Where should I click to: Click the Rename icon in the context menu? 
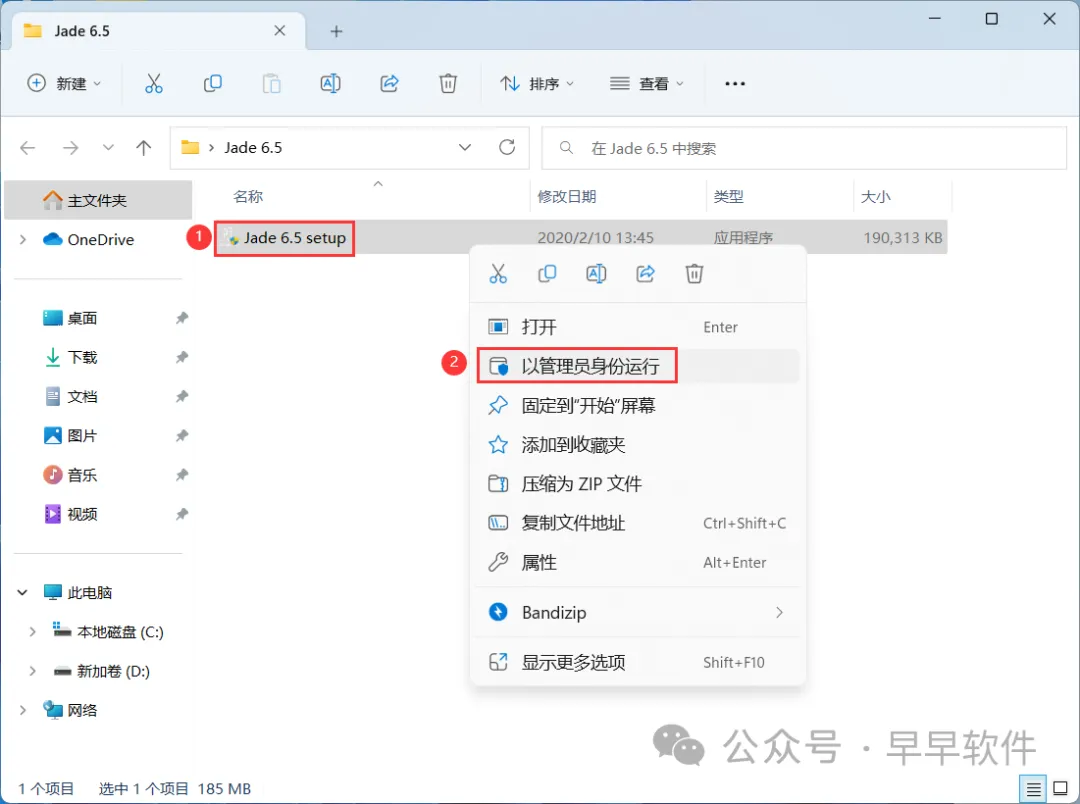pyautogui.click(x=596, y=274)
